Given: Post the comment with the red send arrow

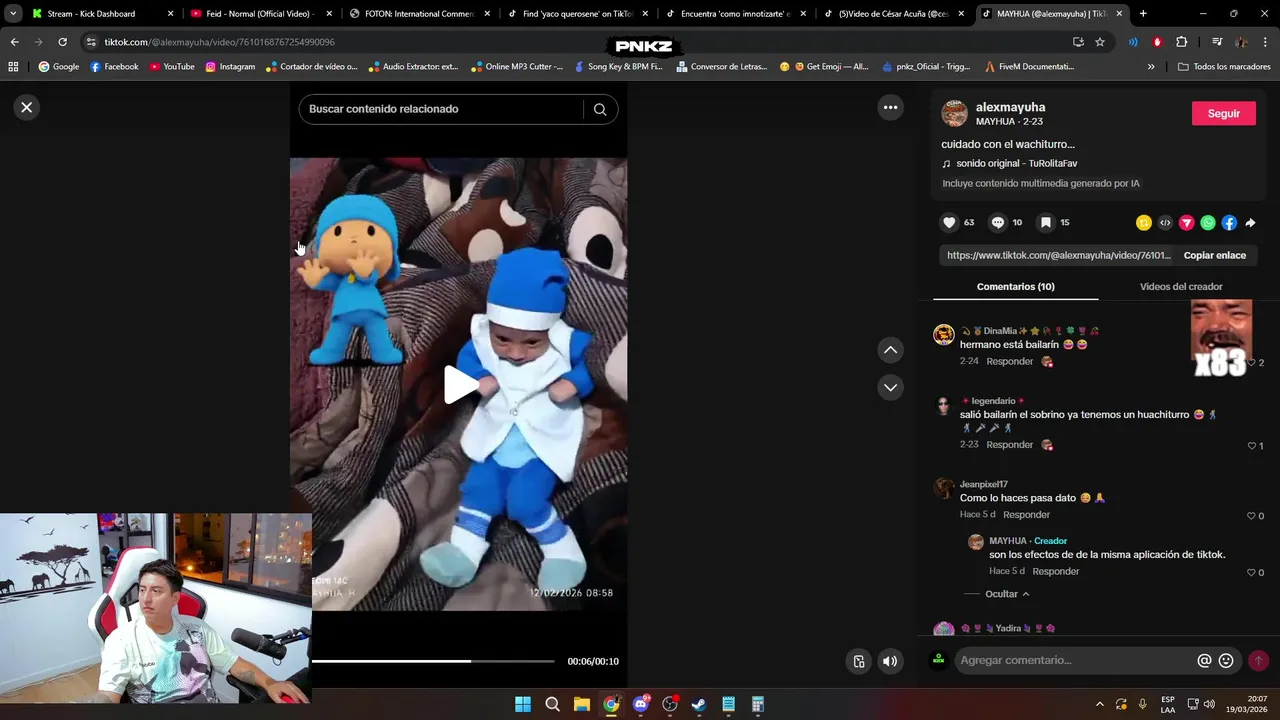Looking at the screenshot, I should pos(1258,660).
